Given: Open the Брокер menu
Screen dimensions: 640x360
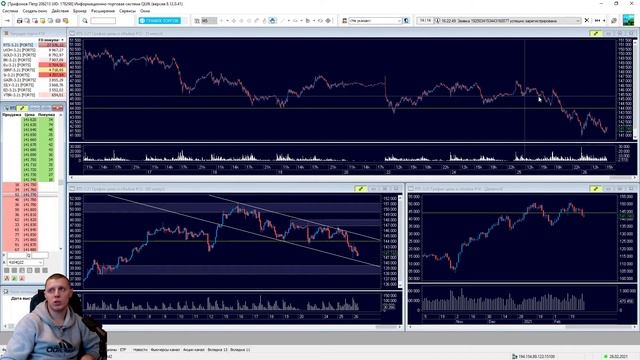Looking at the screenshot, I should click(80, 11).
